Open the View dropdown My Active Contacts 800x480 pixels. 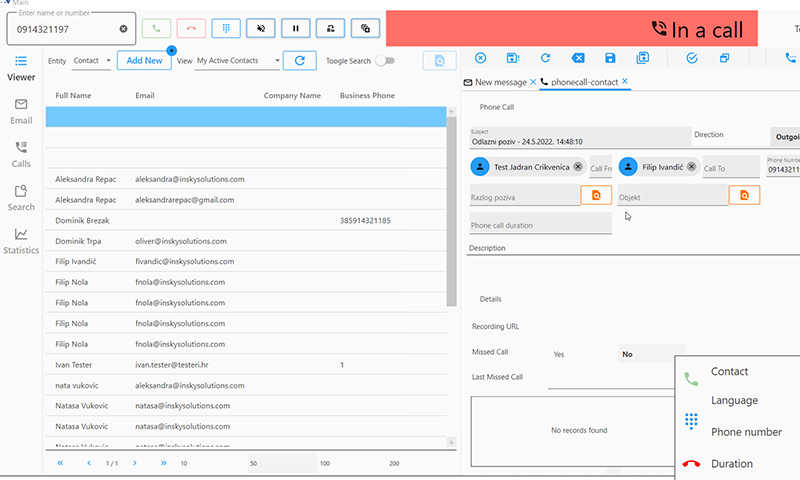click(x=239, y=61)
